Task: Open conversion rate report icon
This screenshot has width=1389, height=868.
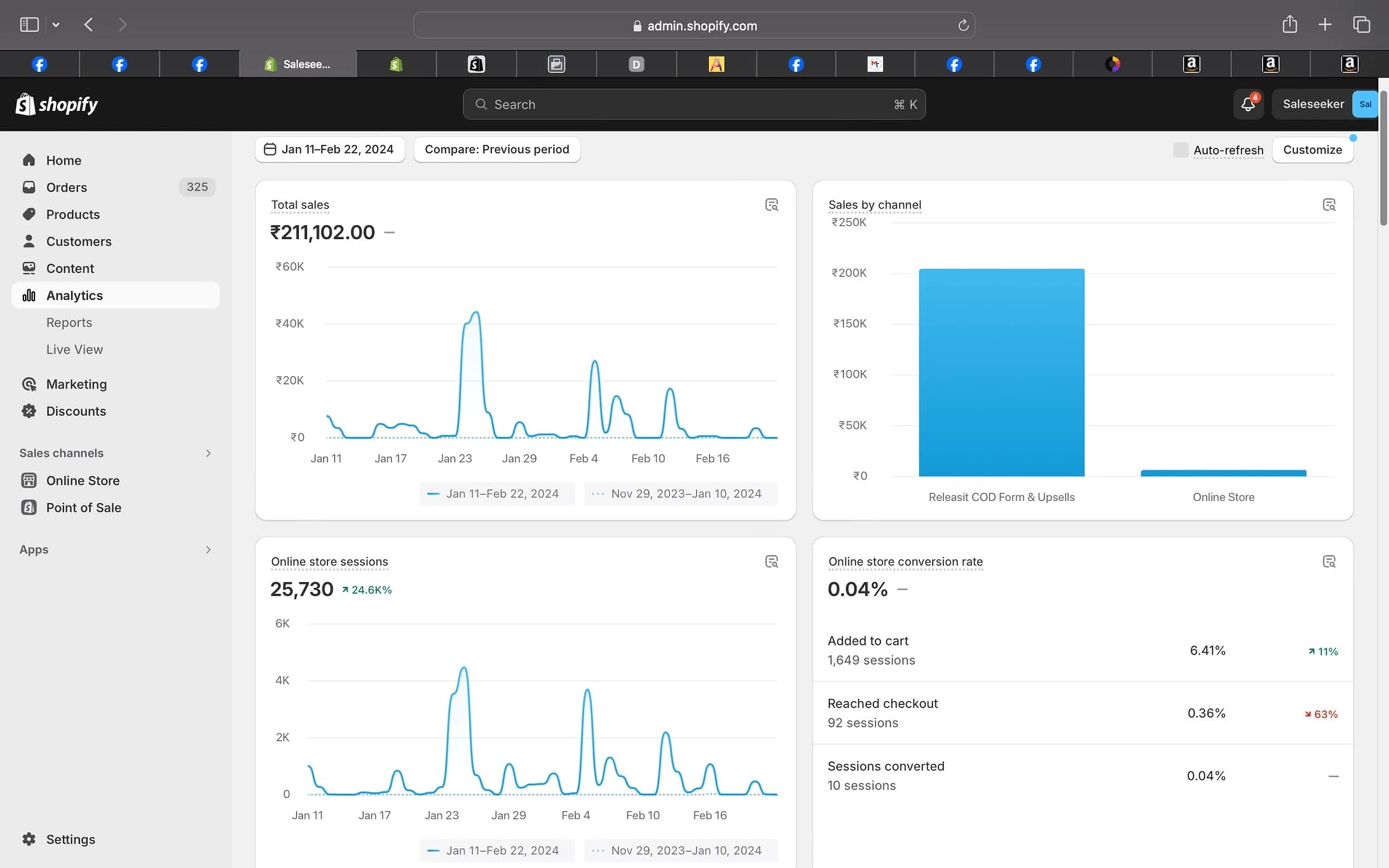Action: click(1329, 562)
